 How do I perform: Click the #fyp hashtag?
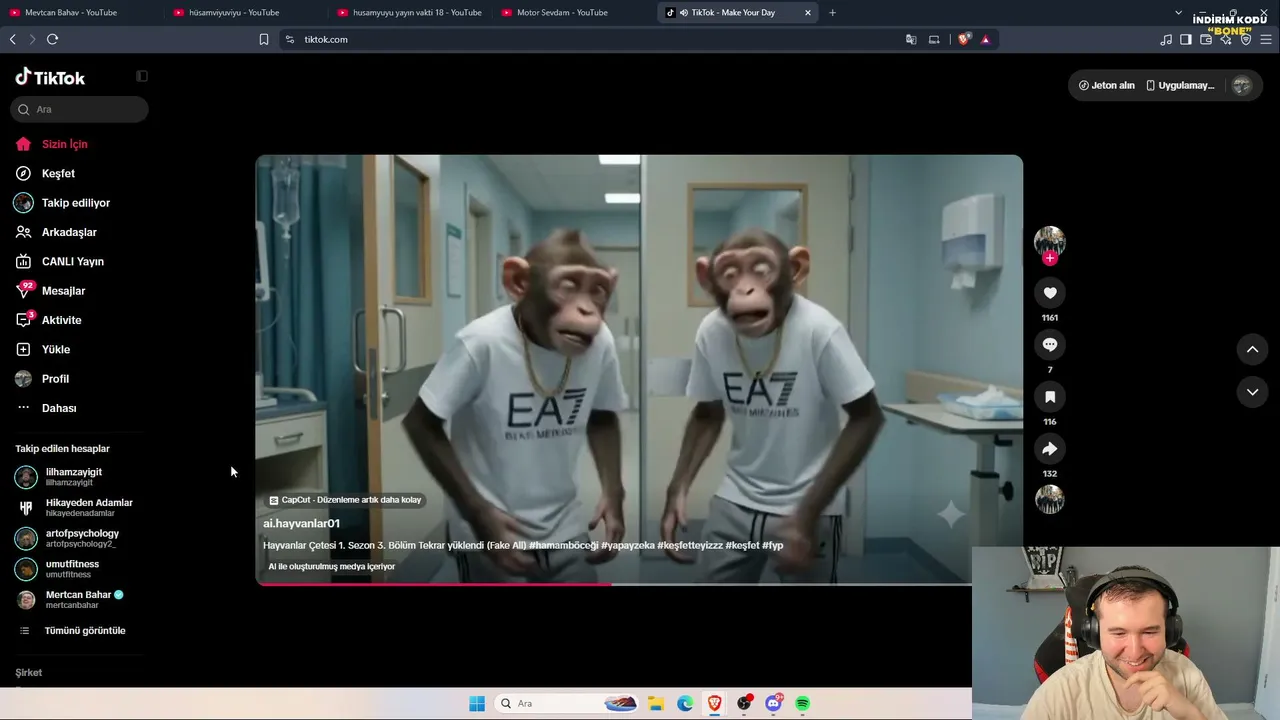click(772, 545)
